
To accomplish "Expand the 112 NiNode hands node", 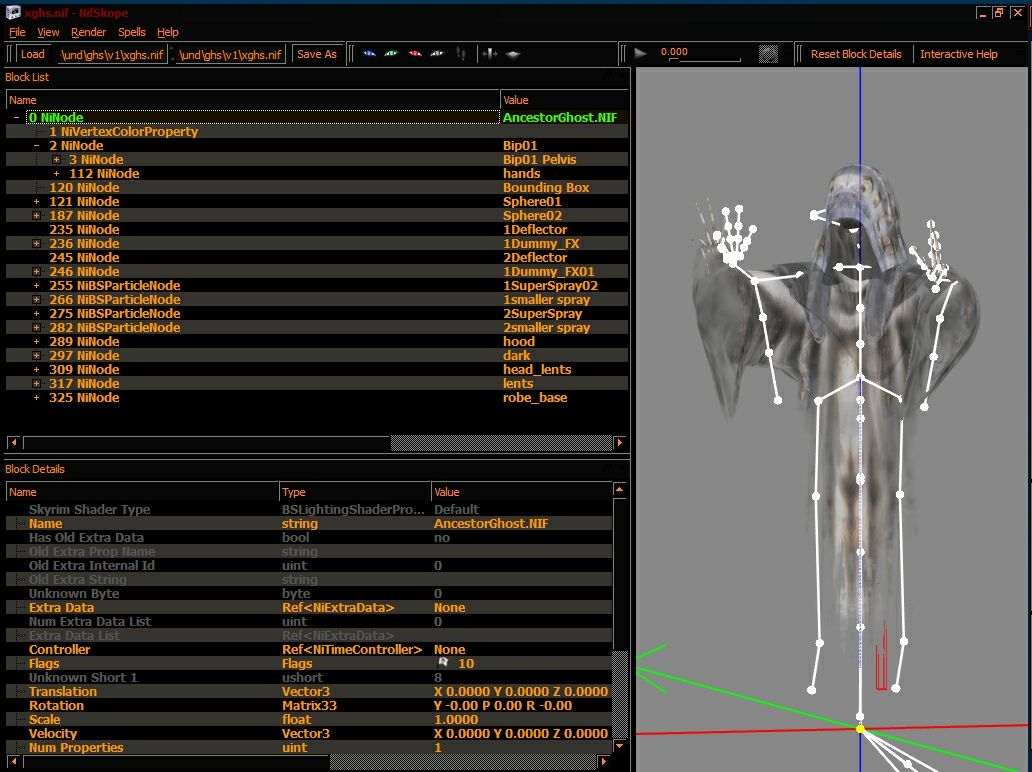I will point(57,174).
